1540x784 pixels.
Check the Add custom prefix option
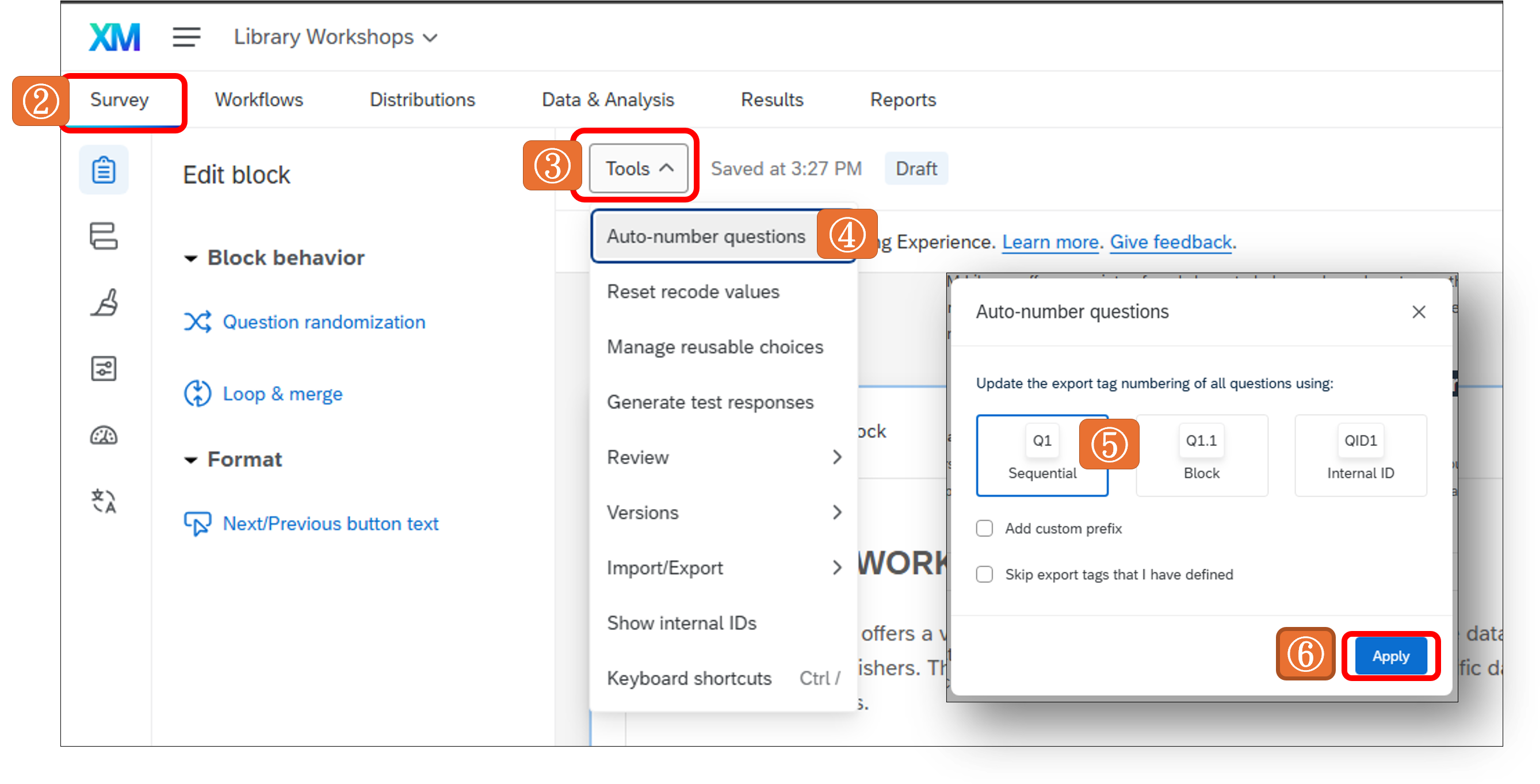click(x=984, y=528)
